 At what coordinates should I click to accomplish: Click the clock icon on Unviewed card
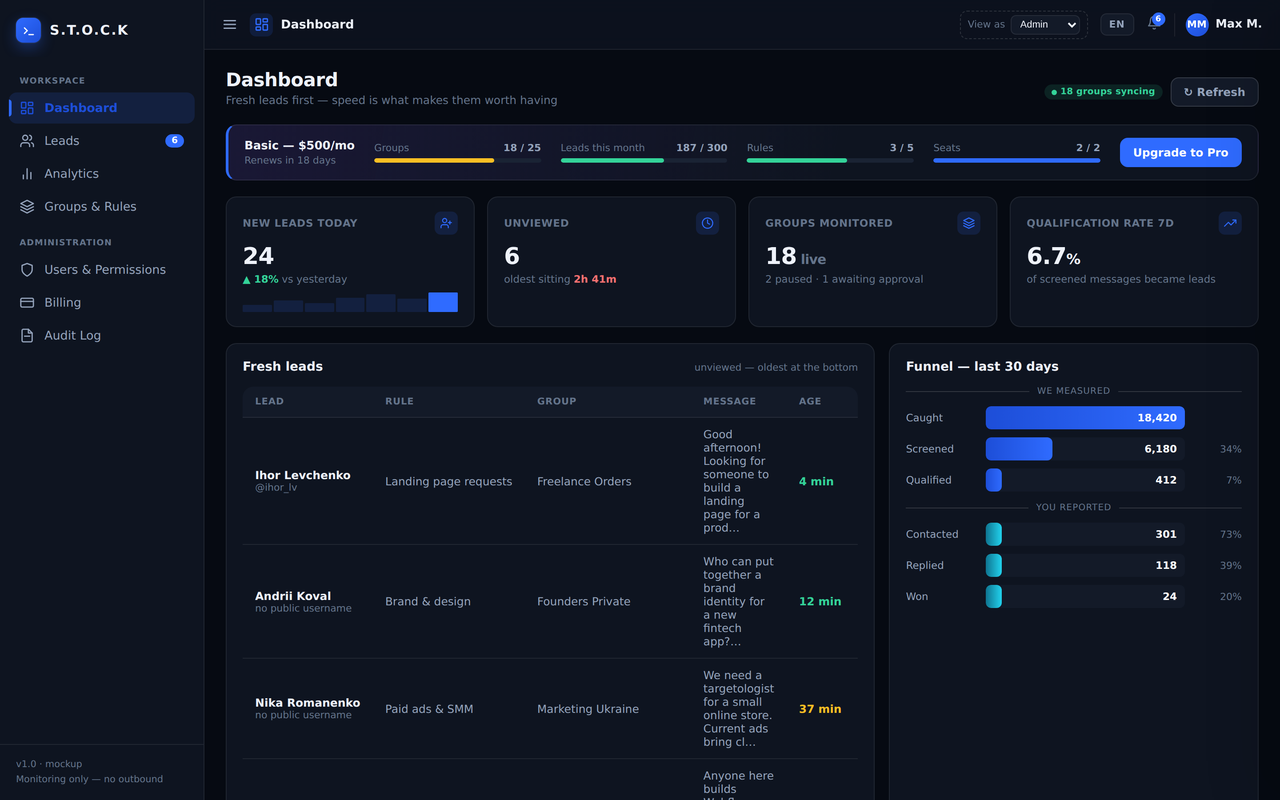click(x=707, y=223)
